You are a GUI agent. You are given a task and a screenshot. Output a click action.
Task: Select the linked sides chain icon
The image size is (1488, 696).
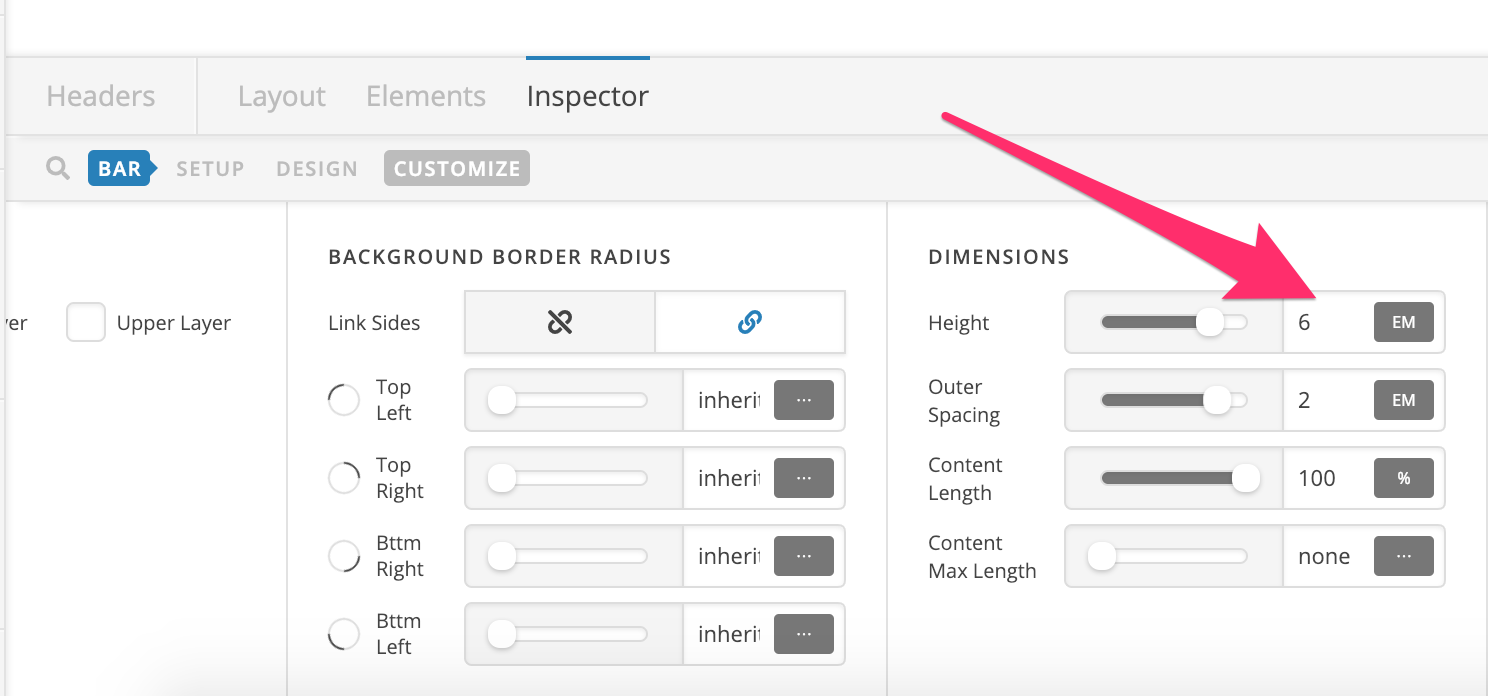point(750,322)
